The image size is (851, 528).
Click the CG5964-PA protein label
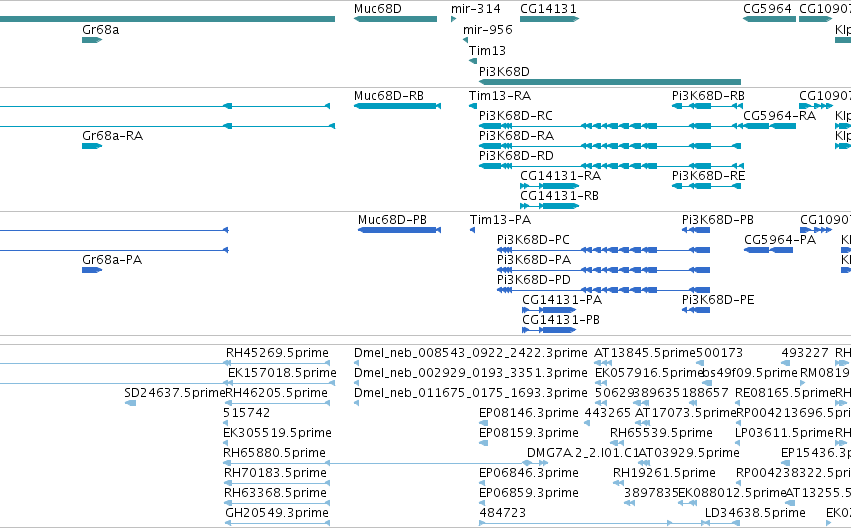click(780, 240)
